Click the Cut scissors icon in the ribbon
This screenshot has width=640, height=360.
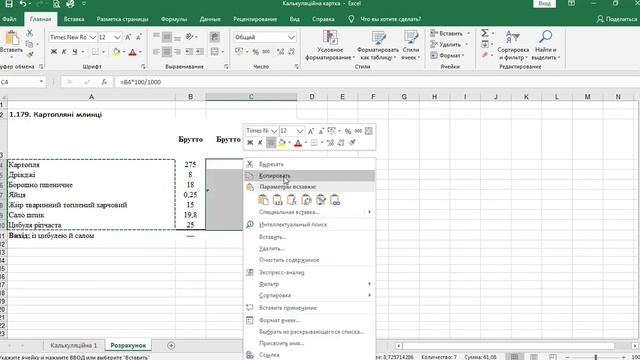pos(29,33)
